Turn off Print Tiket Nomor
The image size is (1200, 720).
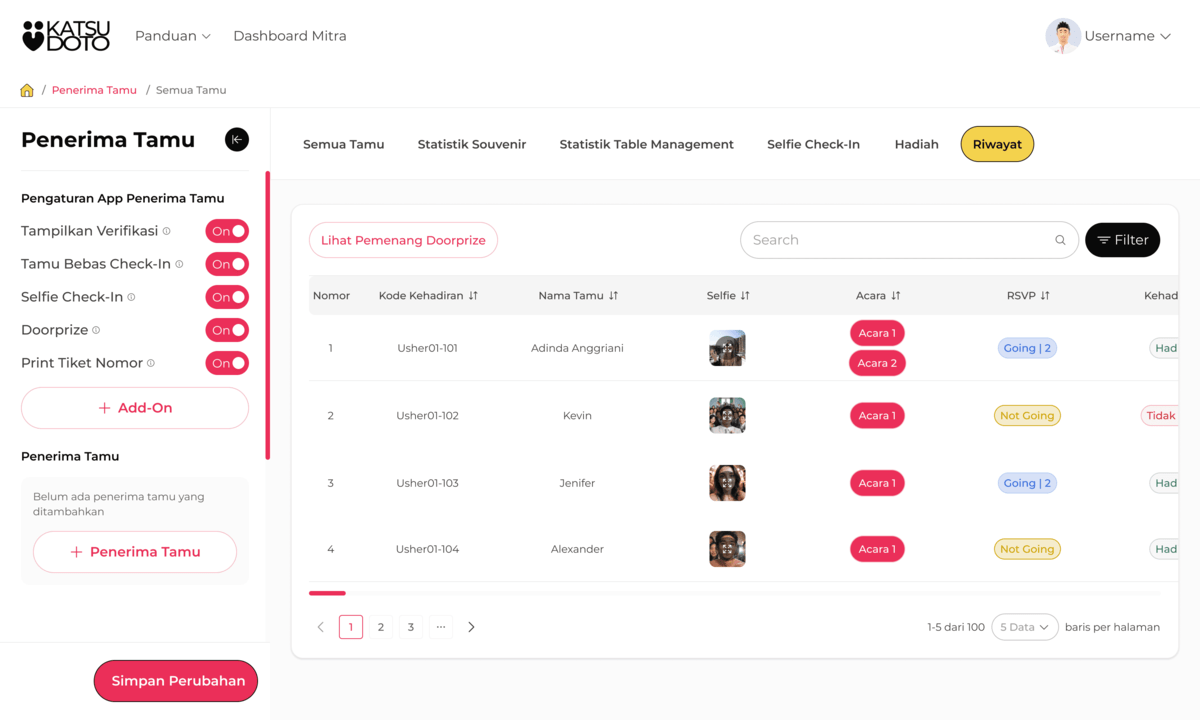(227, 363)
